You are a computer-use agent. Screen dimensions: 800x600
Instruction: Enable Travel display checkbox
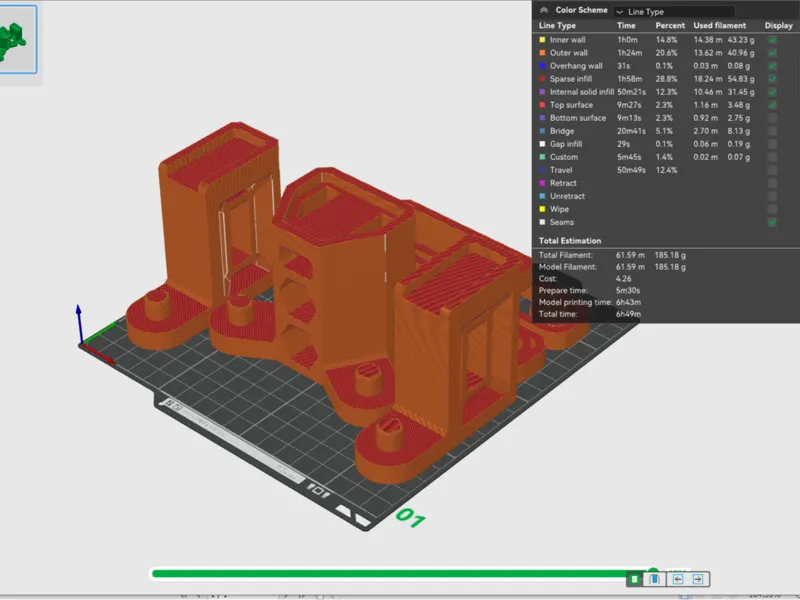(772, 170)
